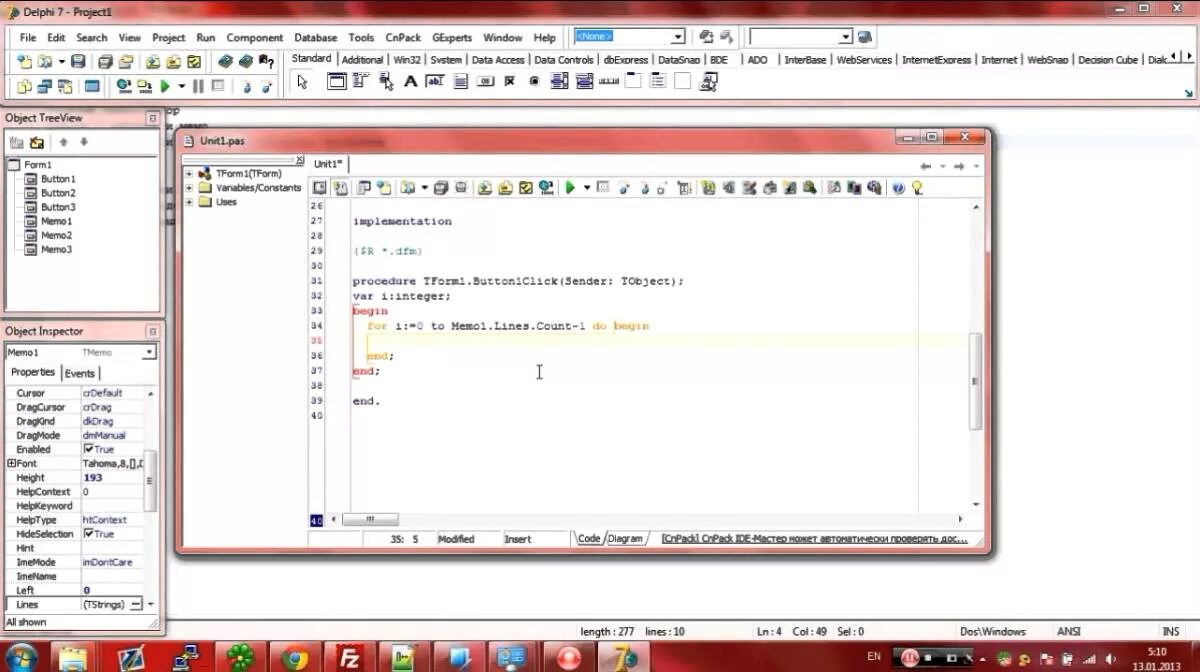Screen dimensions: 1200x672
Task: Close the Object TreeView panel
Action: [153, 118]
